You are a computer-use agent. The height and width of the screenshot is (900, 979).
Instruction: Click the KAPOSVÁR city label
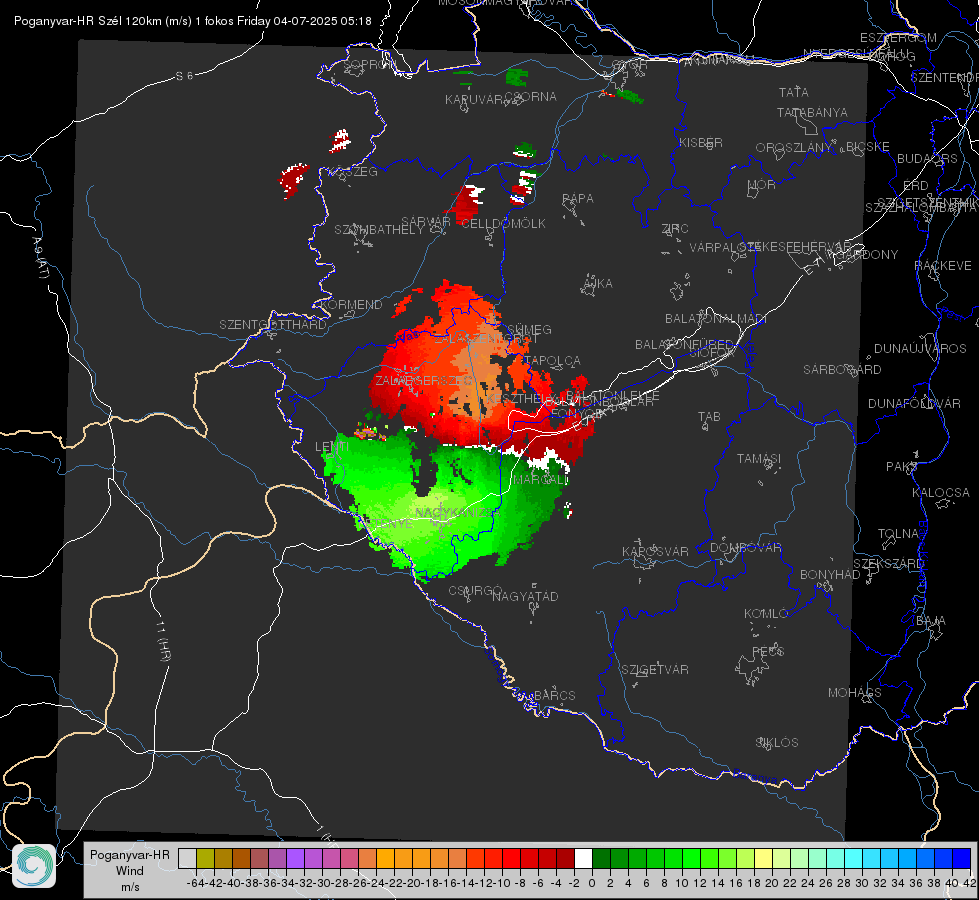655,551
